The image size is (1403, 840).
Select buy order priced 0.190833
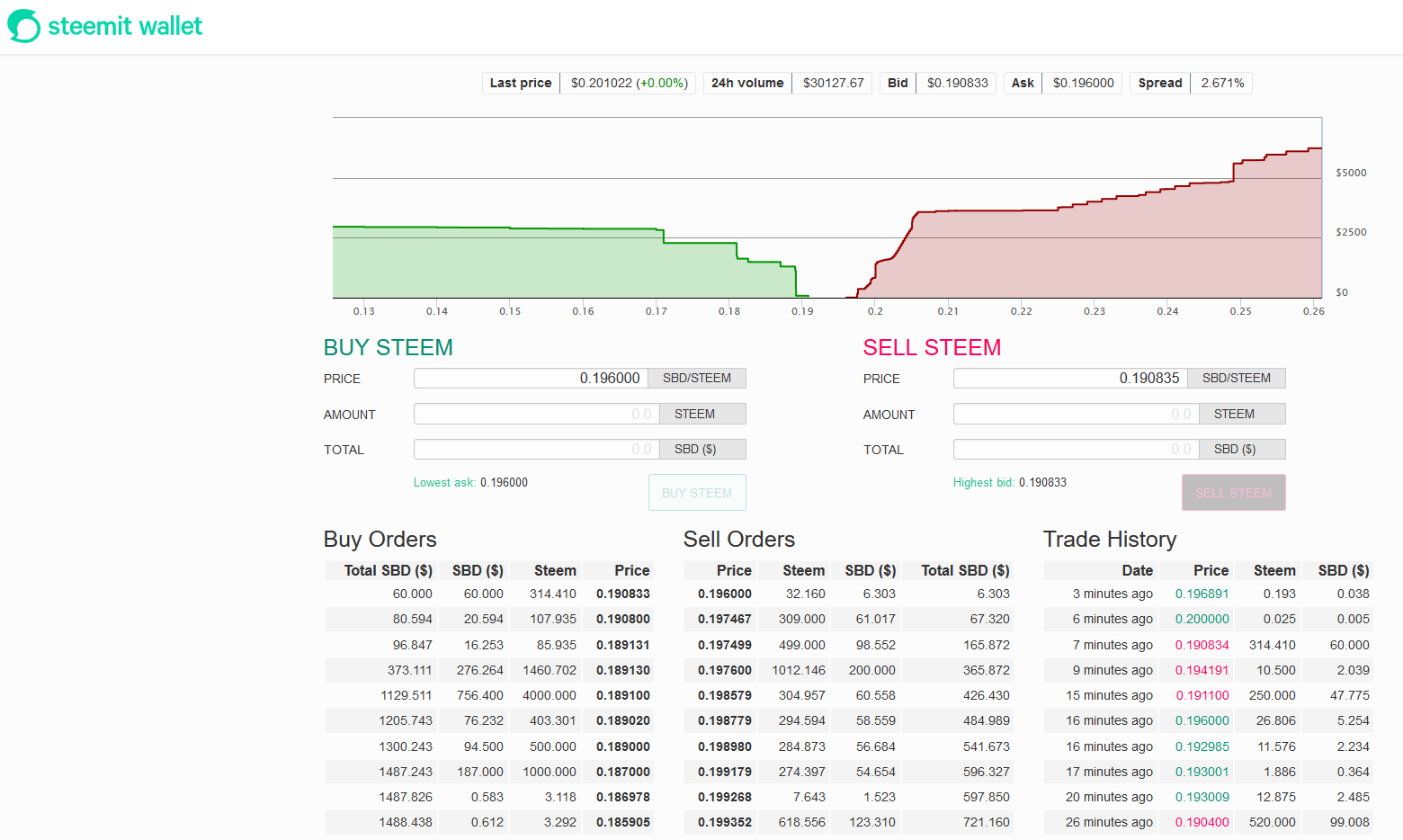[488, 594]
